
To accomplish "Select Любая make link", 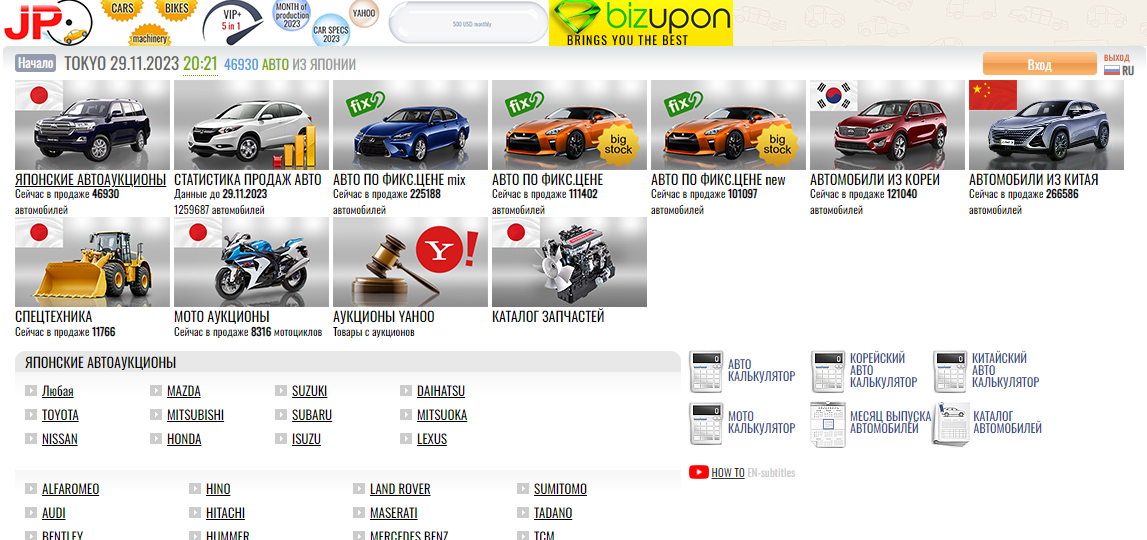I will pyautogui.click(x=58, y=391).
